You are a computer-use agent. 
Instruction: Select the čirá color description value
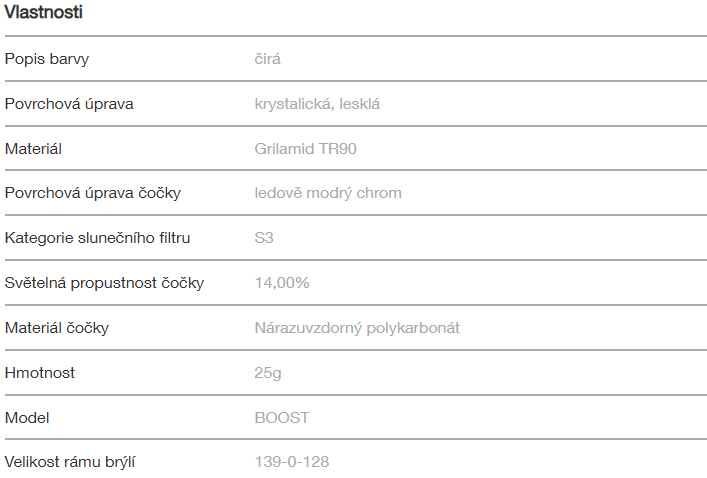tap(267, 59)
